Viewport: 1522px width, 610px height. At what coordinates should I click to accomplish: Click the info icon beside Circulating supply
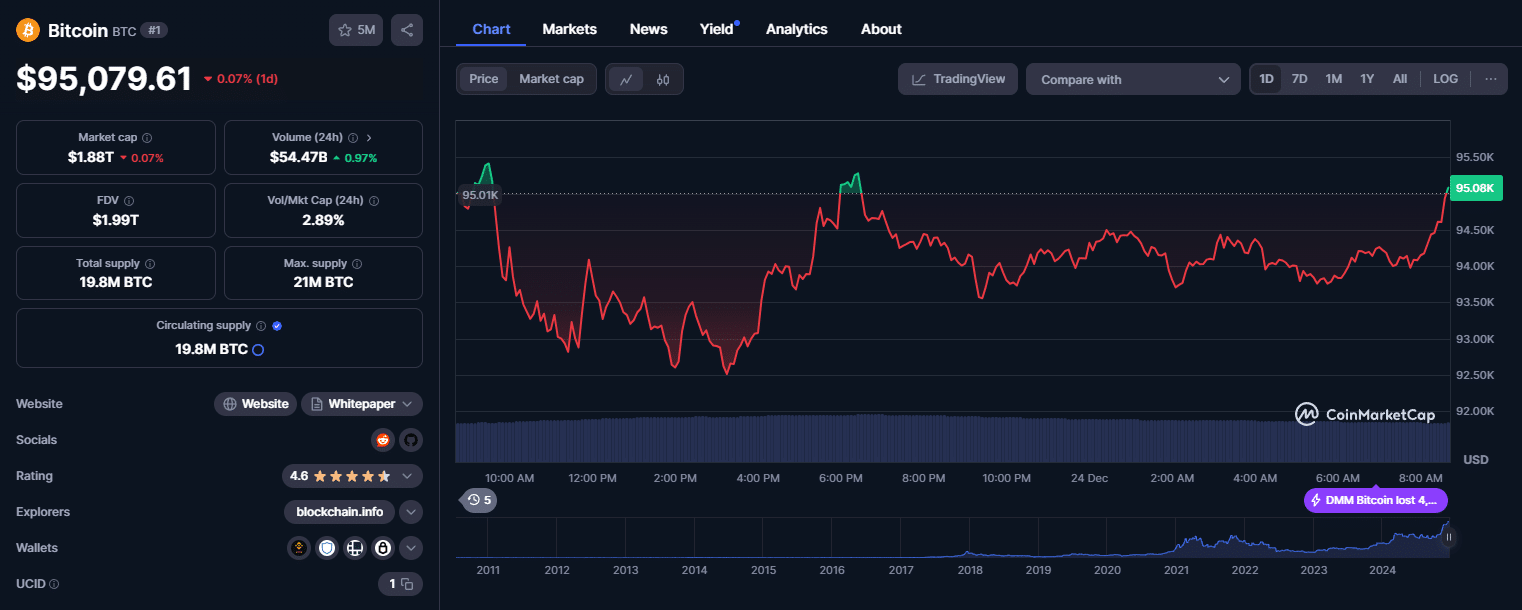(261, 325)
